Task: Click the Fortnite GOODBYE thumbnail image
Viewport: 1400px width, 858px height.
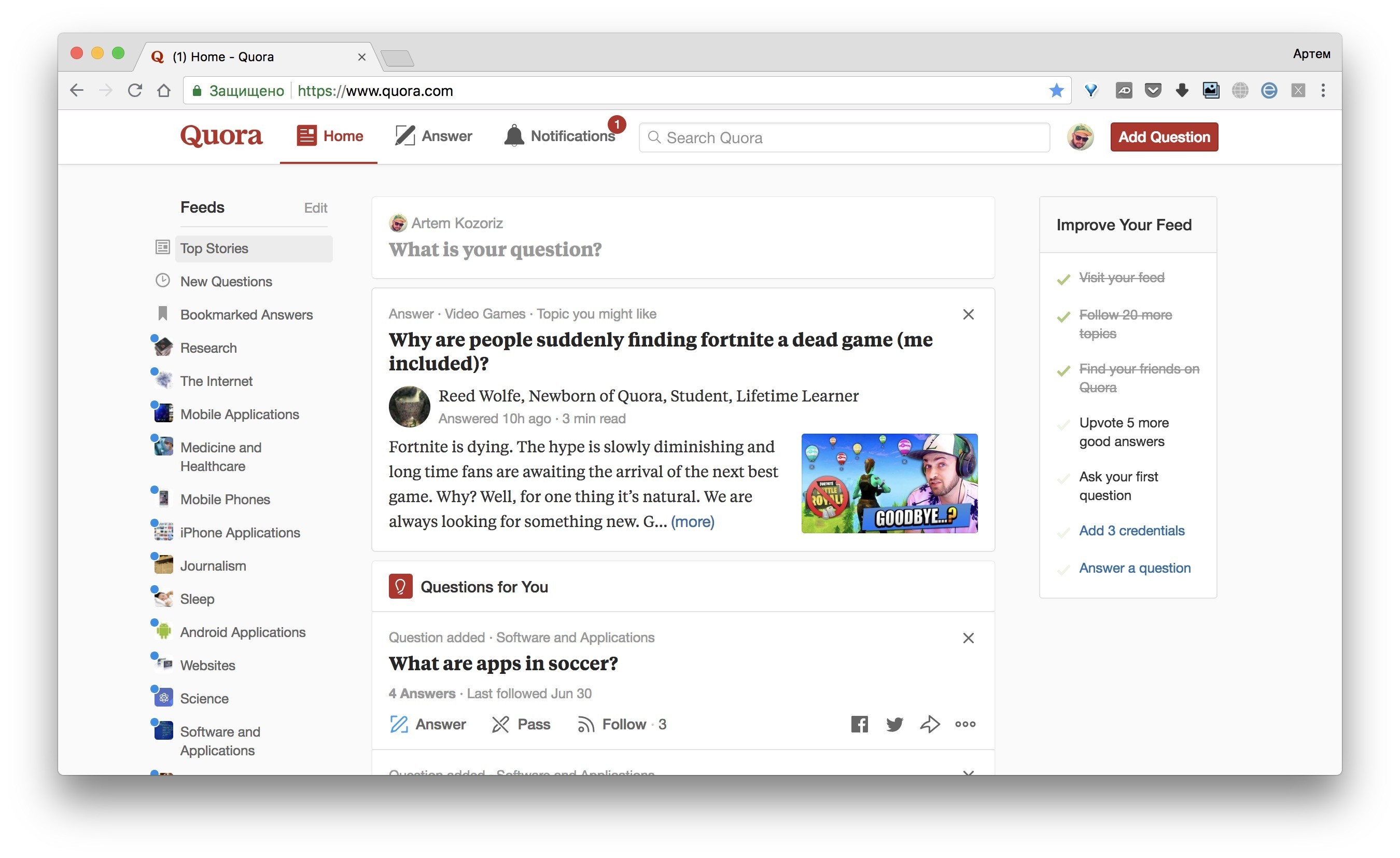Action: pos(889,483)
